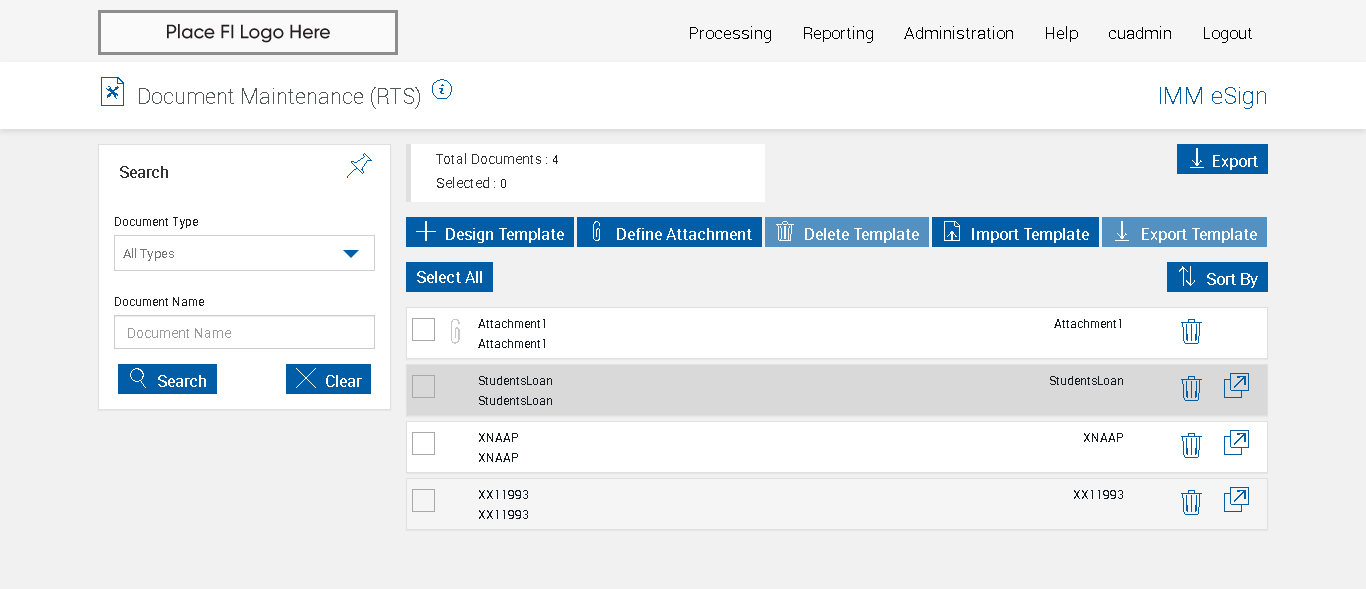Check the Attachment1 row checkbox
This screenshot has width=1366, height=589.
click(x=424, y=330)
